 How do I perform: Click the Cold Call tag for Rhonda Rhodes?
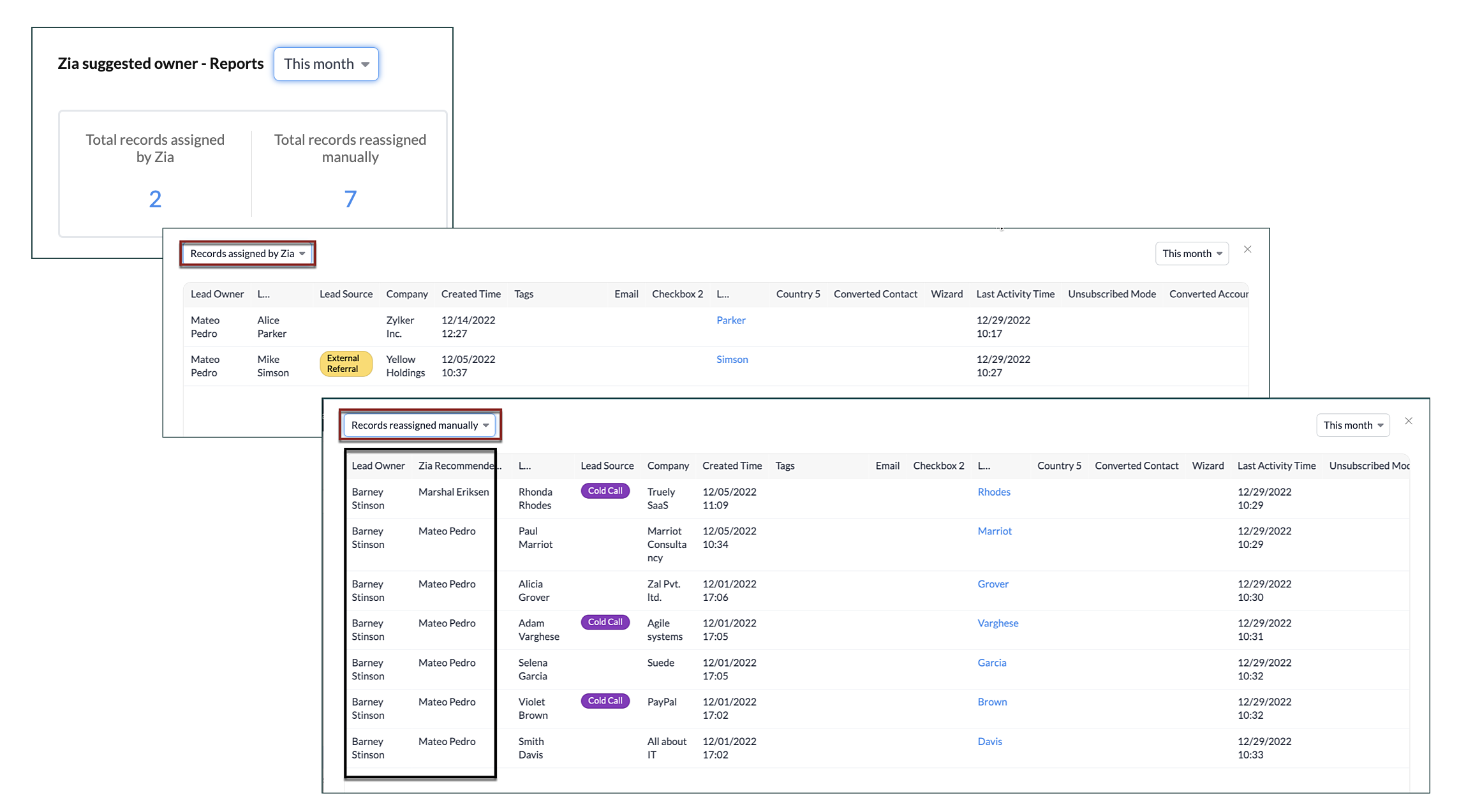tap(605, 491)
